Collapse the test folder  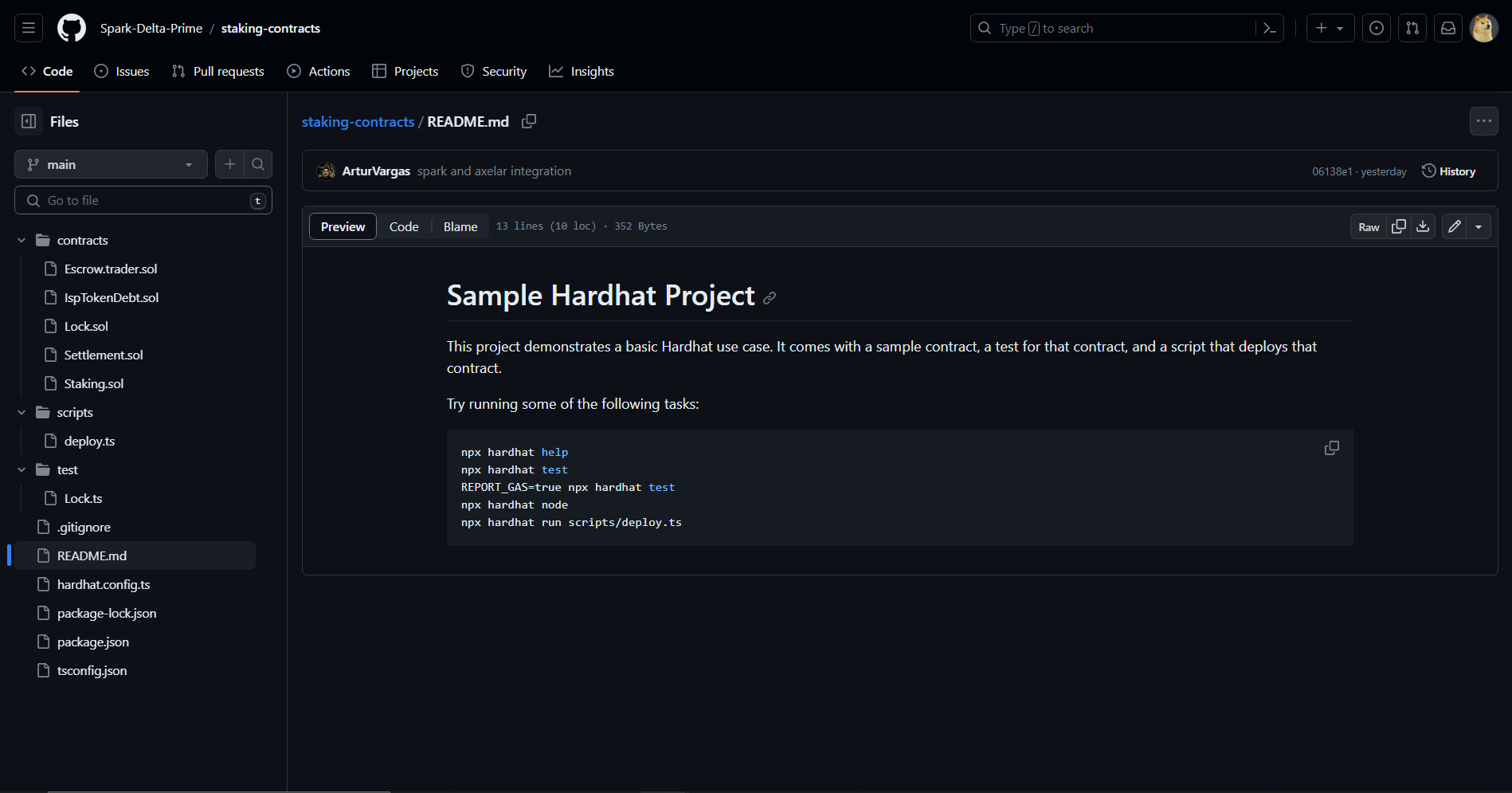click(22, 469)
